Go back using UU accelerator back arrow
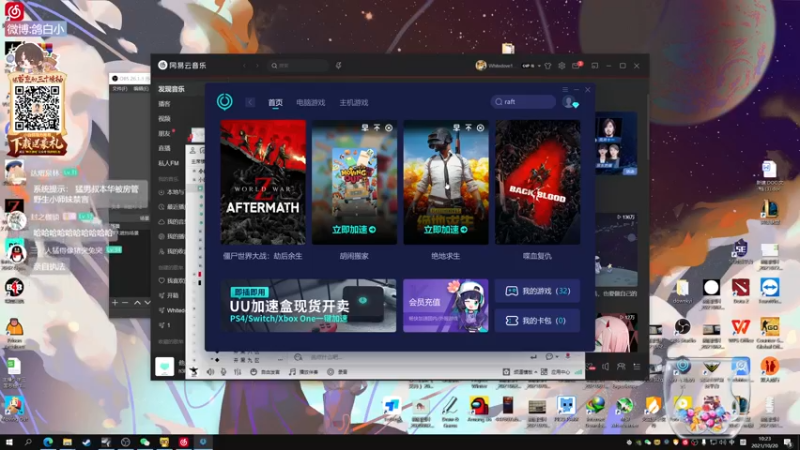 [250, 102]
